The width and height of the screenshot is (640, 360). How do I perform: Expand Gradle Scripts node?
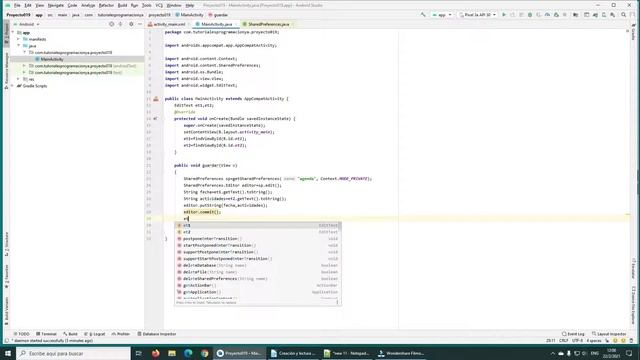(13, 86)
